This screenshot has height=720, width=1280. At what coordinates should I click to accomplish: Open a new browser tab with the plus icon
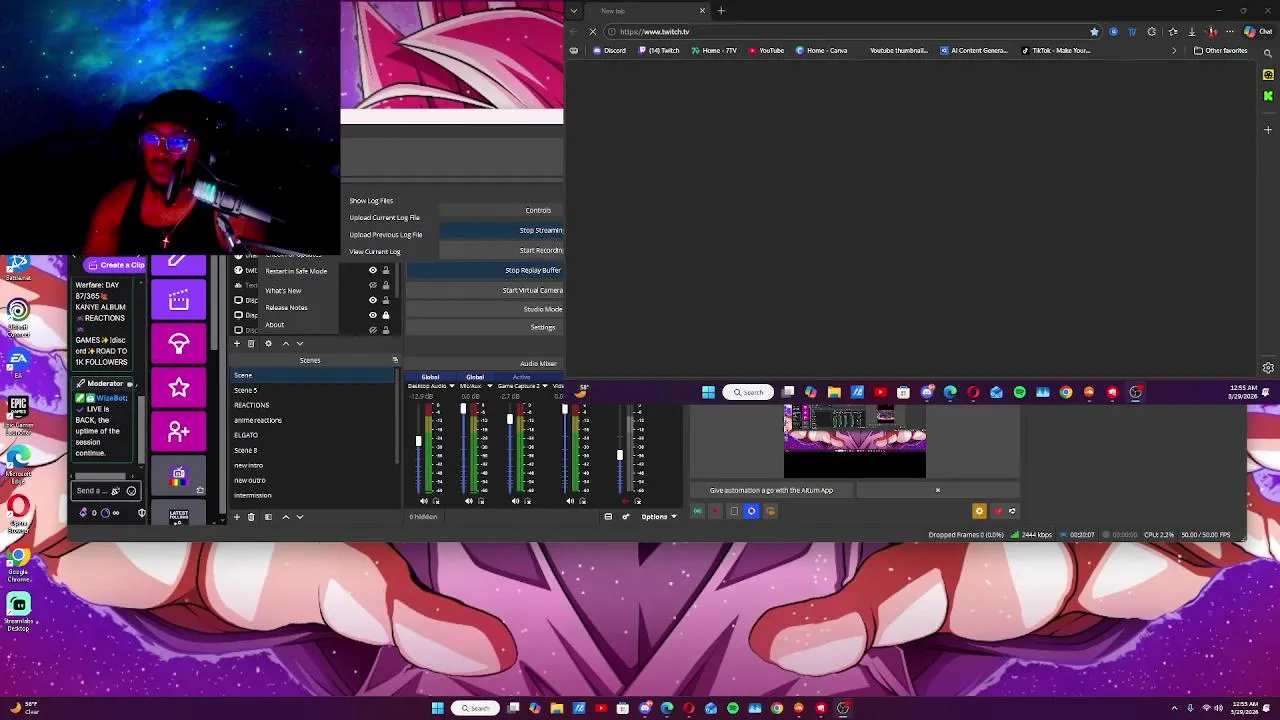point(721,11)
